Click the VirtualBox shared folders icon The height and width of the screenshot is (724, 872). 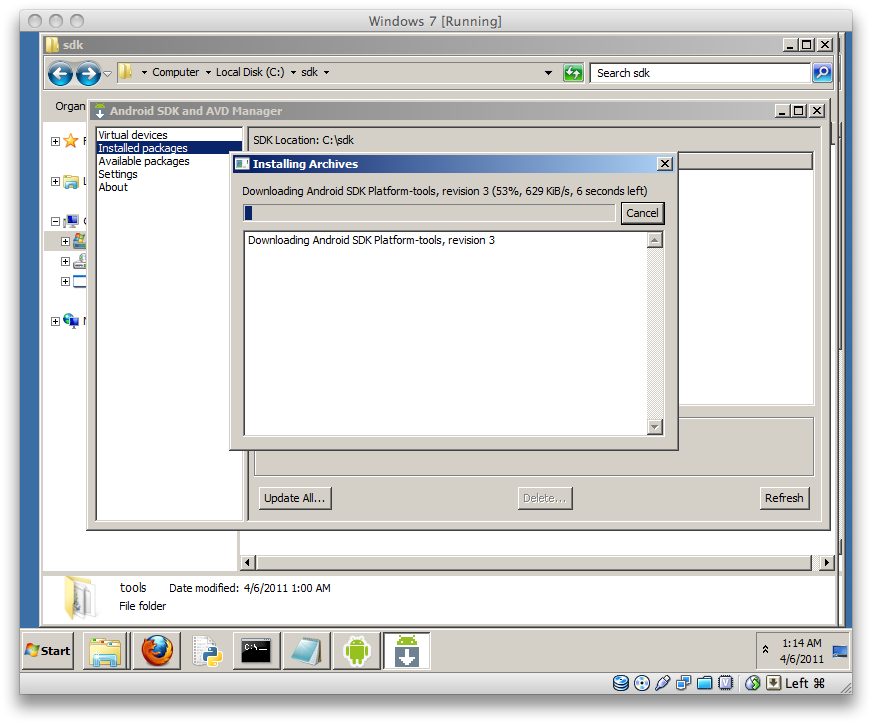(x=705, y=683)
